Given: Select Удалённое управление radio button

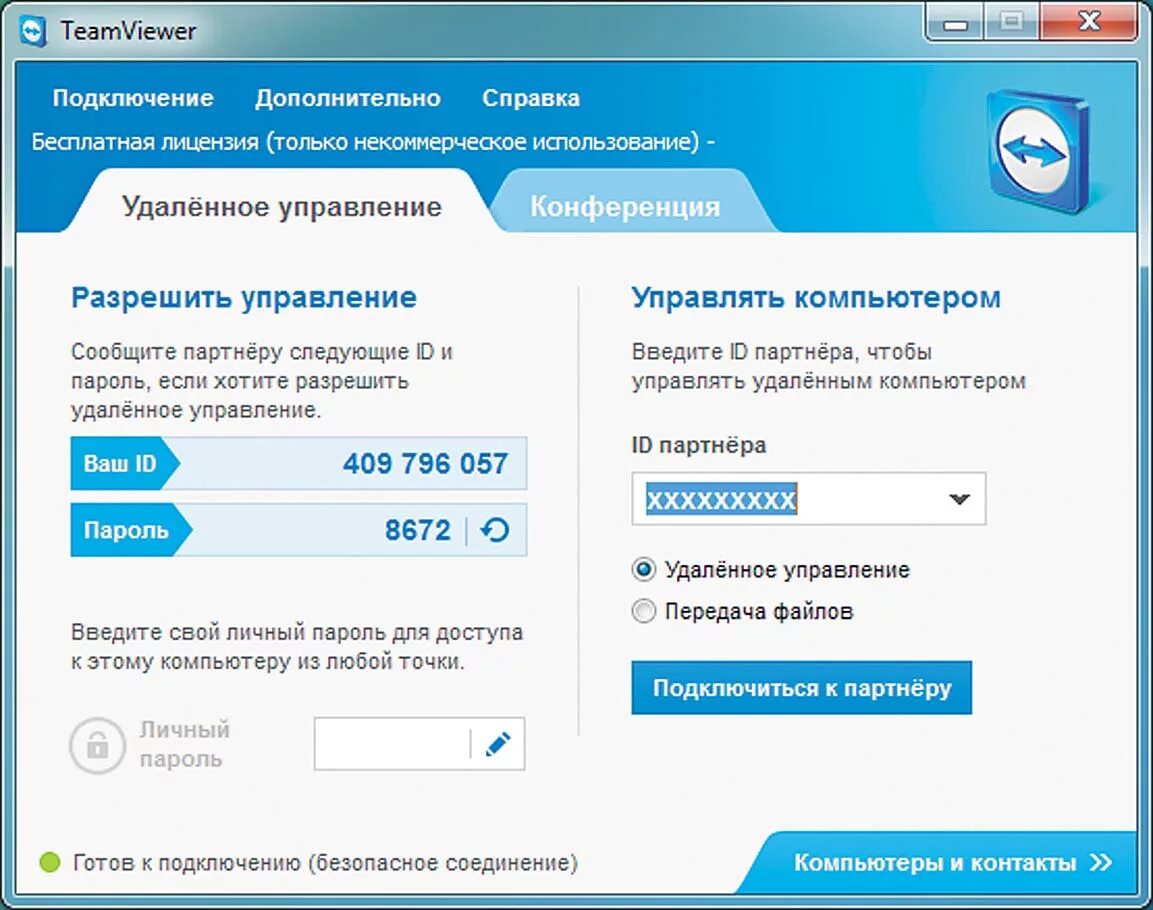Looking at the screenshot, I should point(644,570).
